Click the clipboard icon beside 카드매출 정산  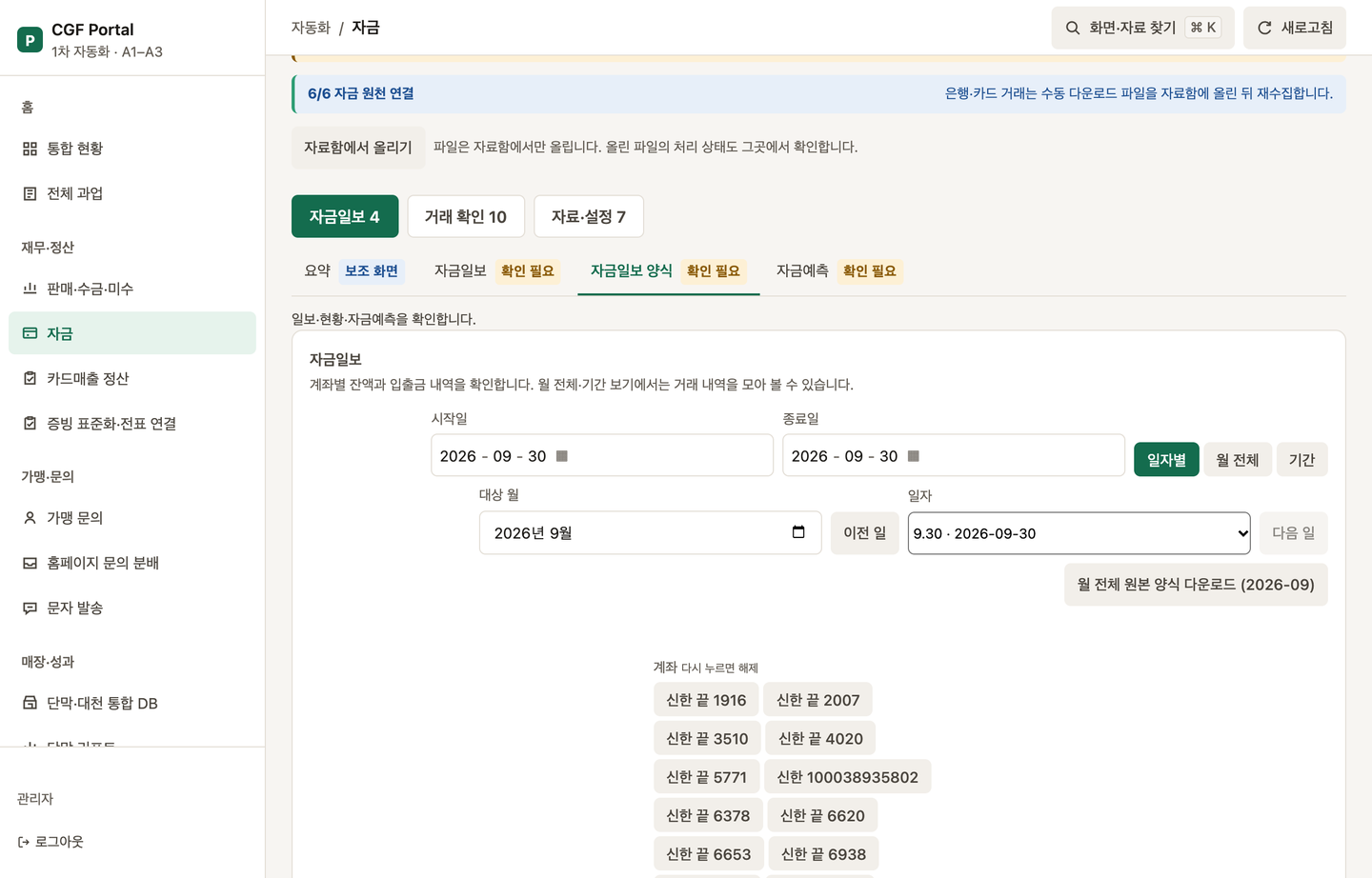coord(30,378)
